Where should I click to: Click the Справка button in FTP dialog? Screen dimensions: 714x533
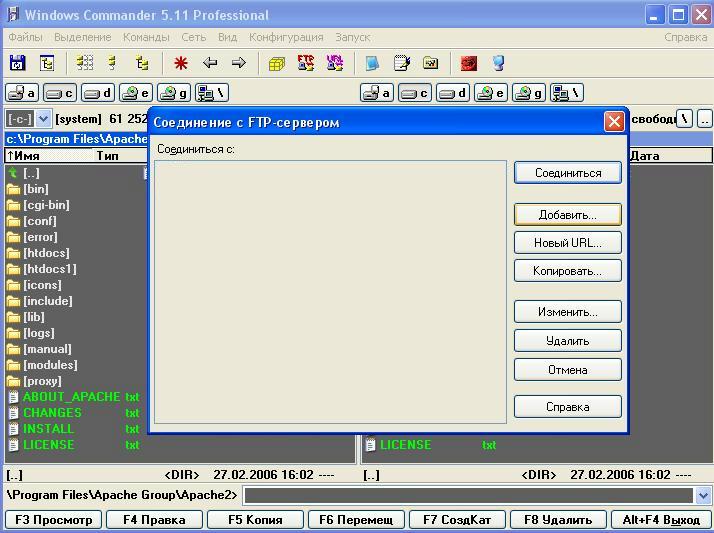(568, 407)
